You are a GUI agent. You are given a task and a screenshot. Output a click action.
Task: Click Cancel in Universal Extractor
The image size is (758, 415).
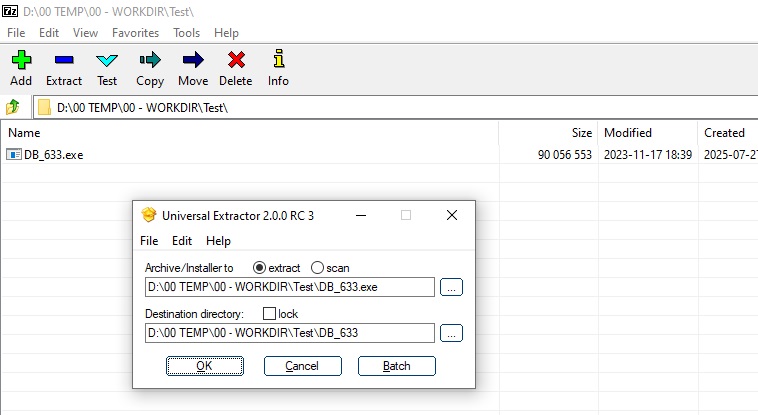click(303, 366)
